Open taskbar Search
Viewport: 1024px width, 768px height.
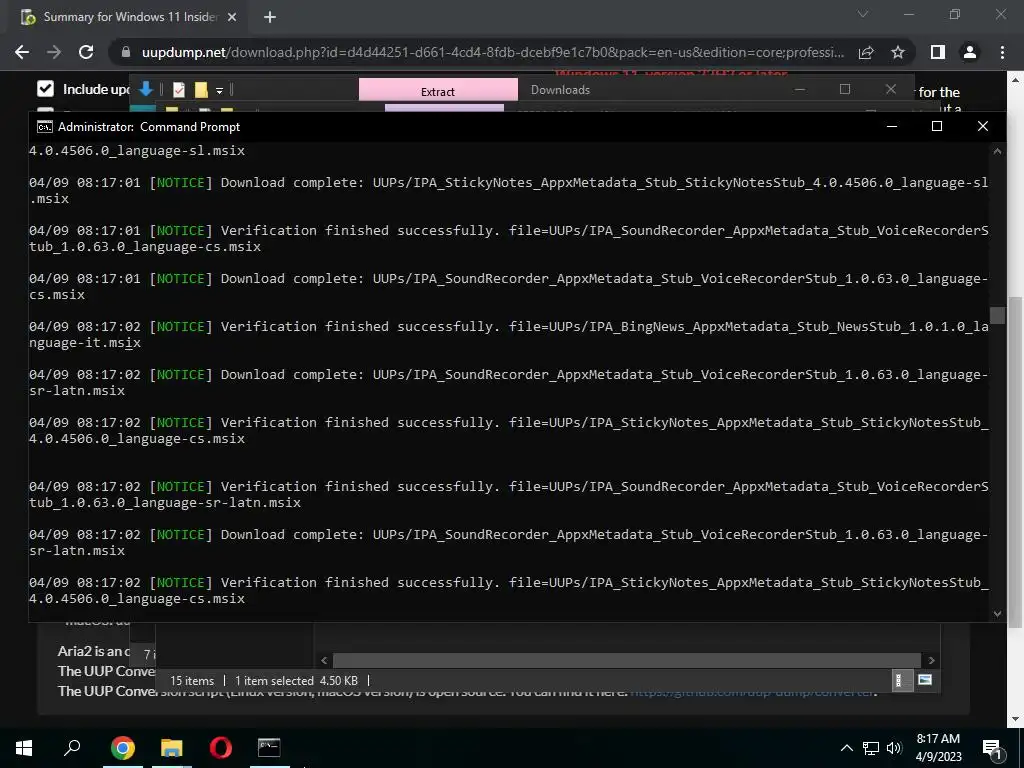(72, 748)
